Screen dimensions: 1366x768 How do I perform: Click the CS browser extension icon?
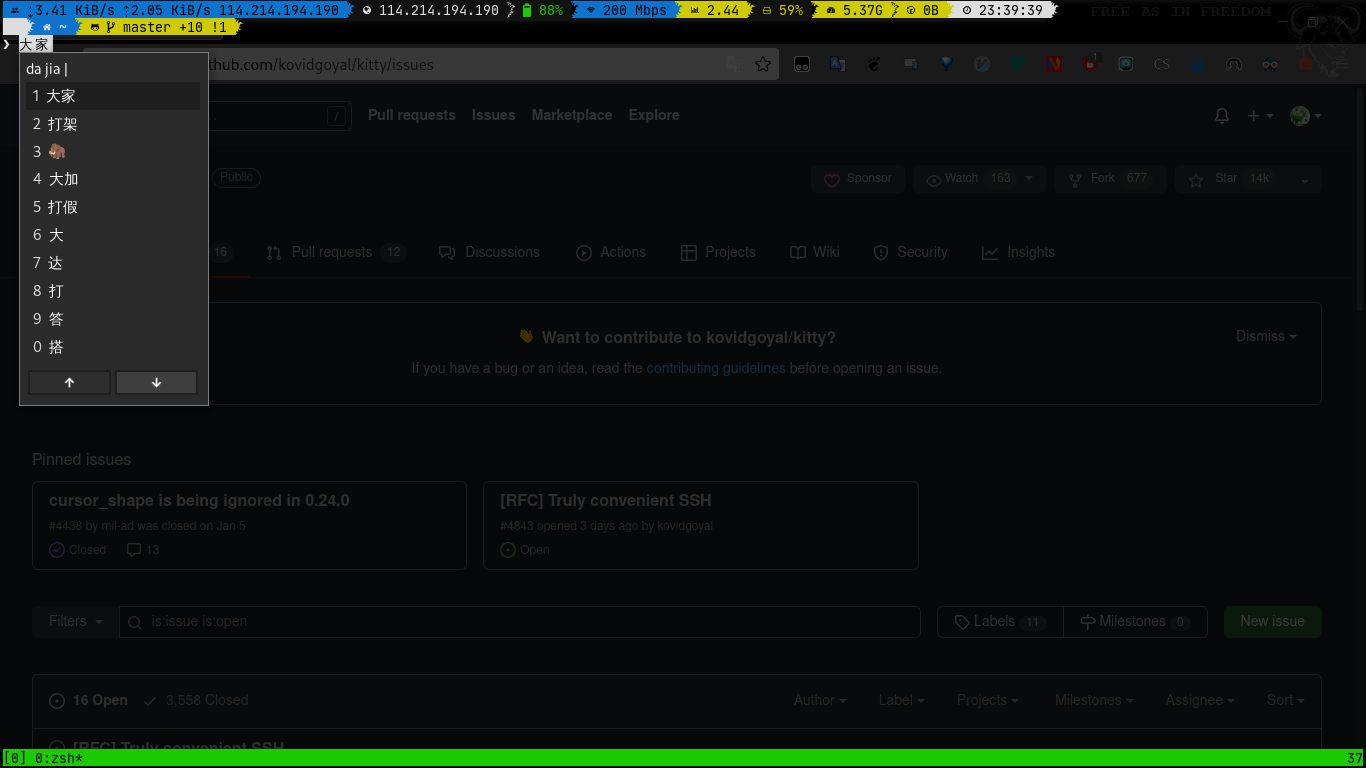(1161, 63)
